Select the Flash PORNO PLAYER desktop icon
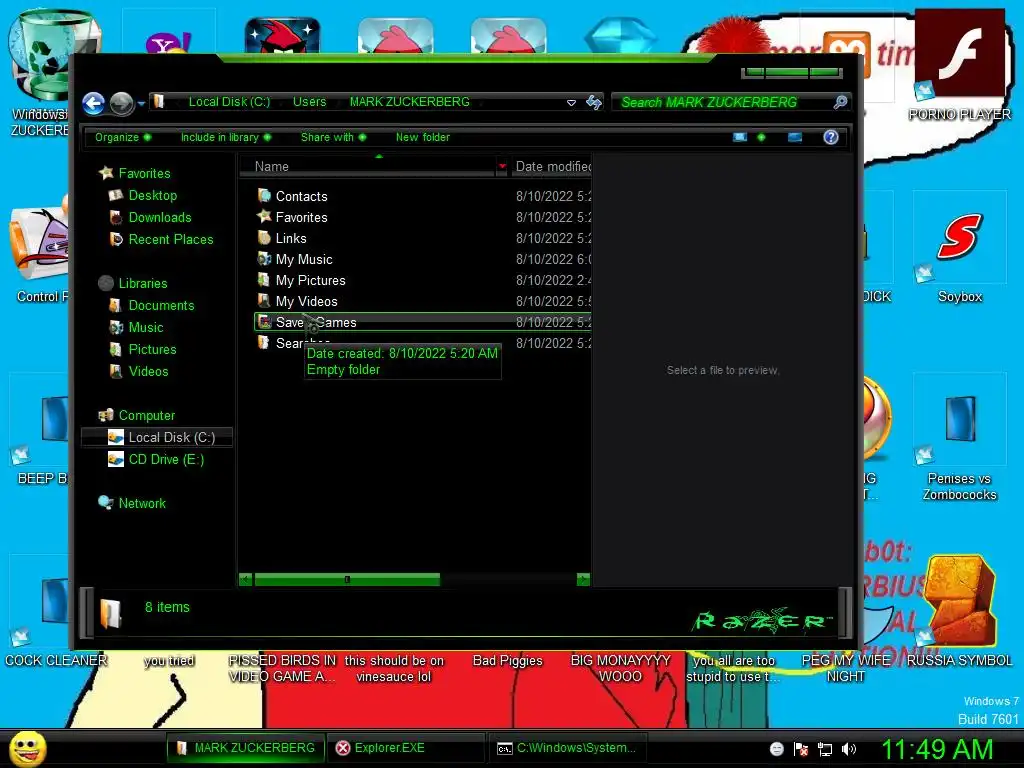The image size is (1024, 768). pyautogui.click(x=959, y=65)
